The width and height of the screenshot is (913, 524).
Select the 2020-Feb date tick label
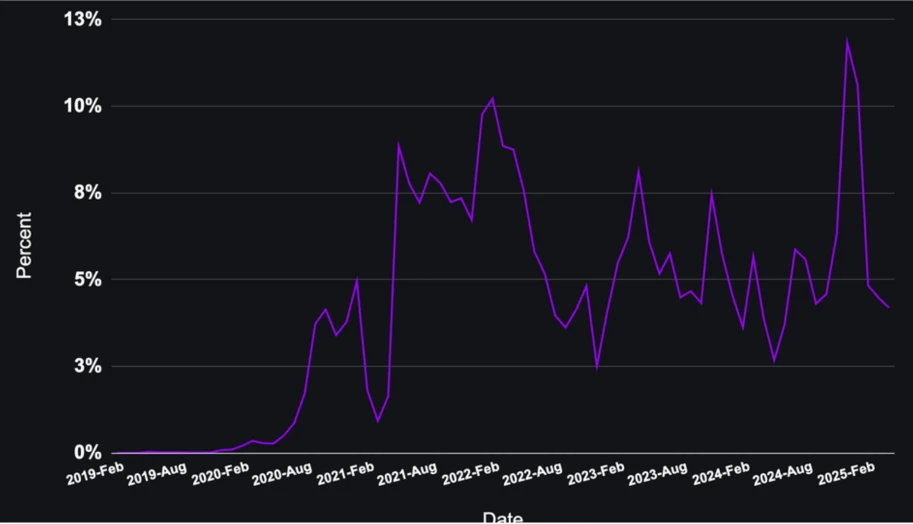pyautogui.click(x=220, y=474)
